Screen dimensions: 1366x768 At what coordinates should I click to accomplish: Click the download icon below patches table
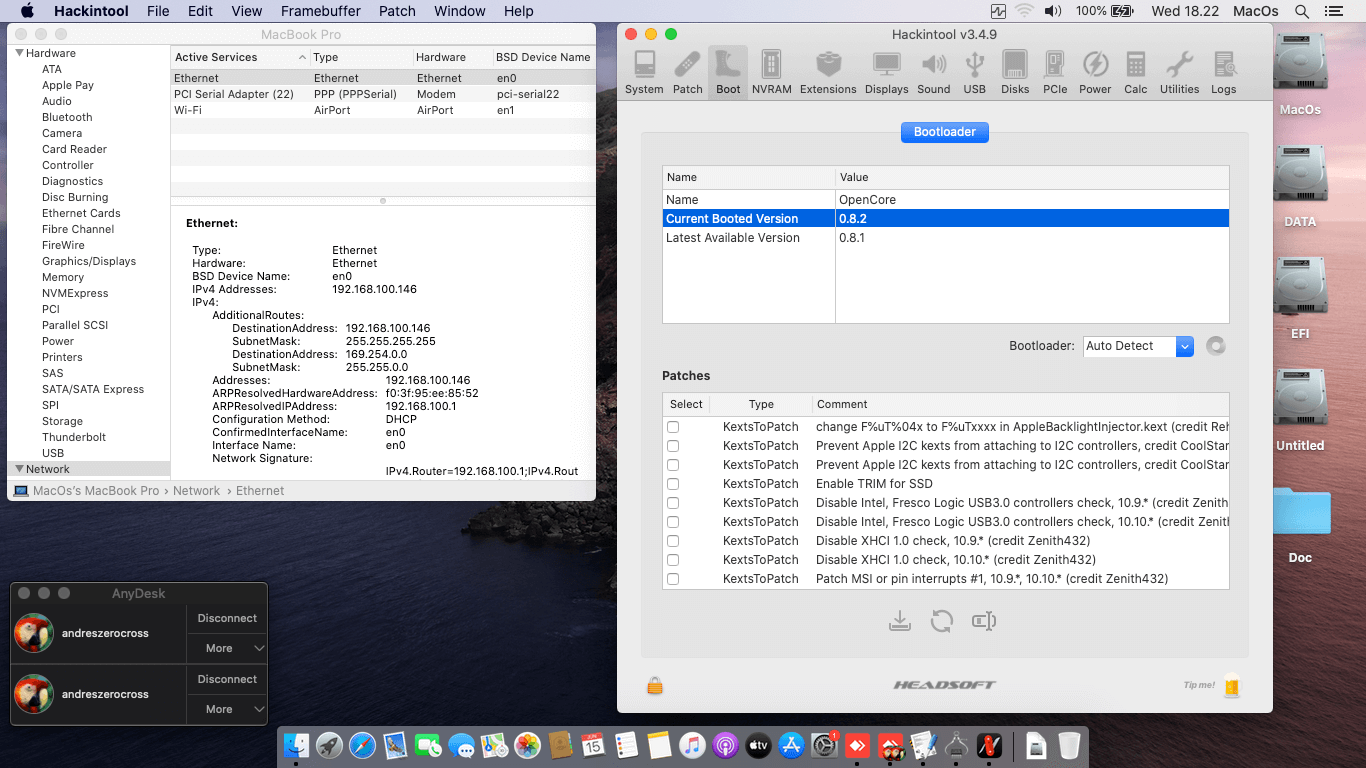click(x=900, y=622)
